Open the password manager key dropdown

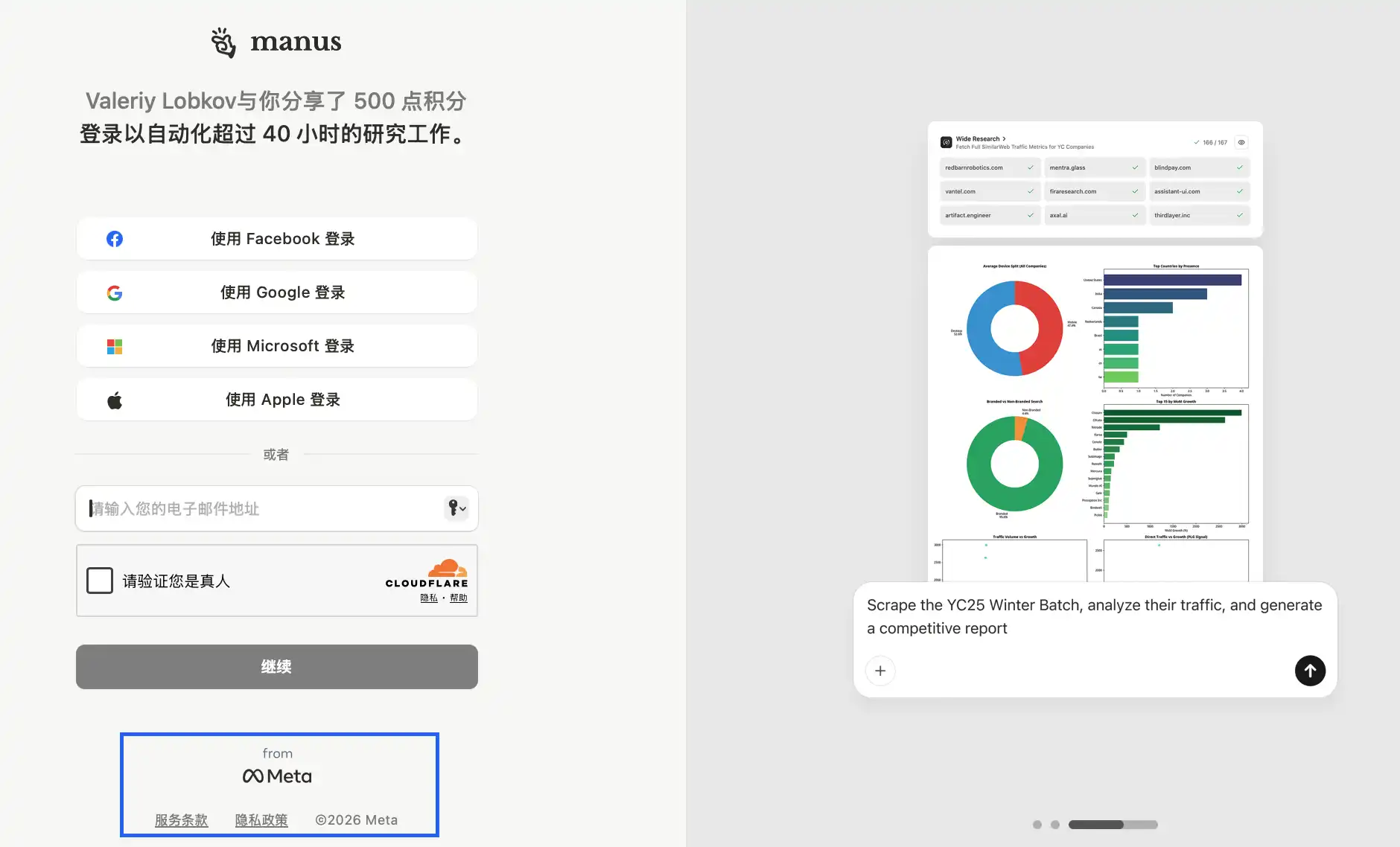point(456,508)
